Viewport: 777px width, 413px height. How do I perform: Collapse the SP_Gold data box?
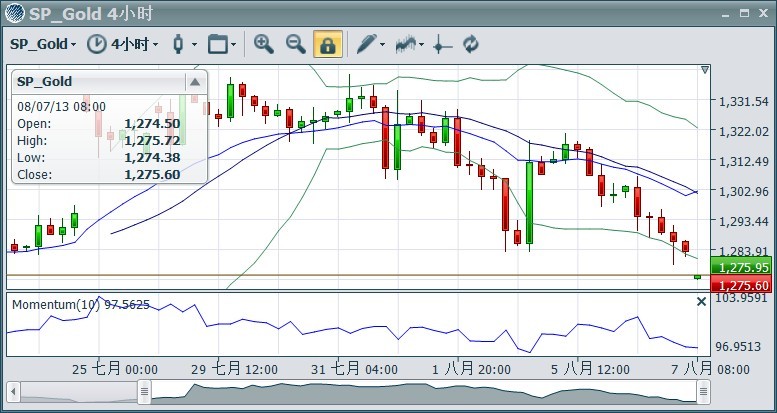point(195,82)
